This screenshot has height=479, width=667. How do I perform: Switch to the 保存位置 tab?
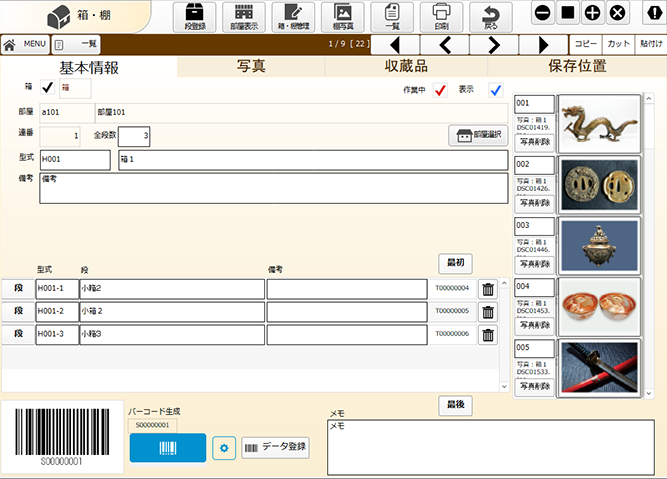coord(576,67)
